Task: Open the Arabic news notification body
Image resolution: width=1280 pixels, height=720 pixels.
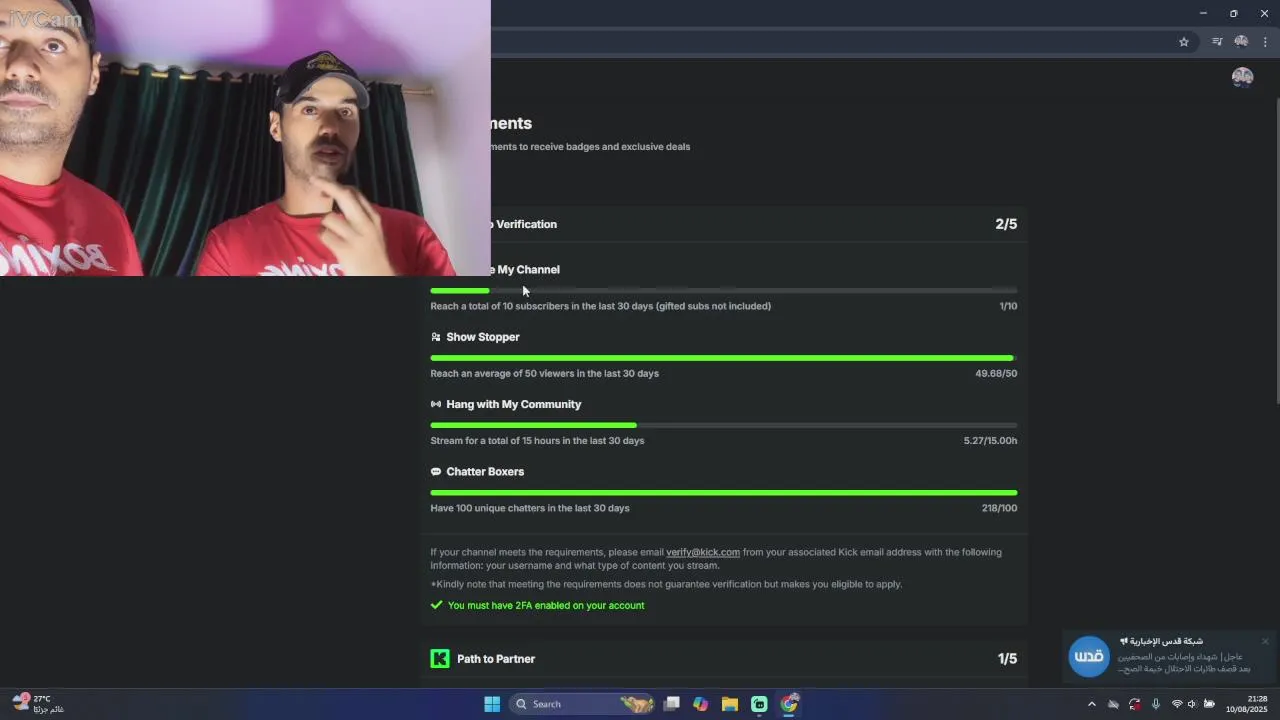Action: click(x=1184, y=662)
